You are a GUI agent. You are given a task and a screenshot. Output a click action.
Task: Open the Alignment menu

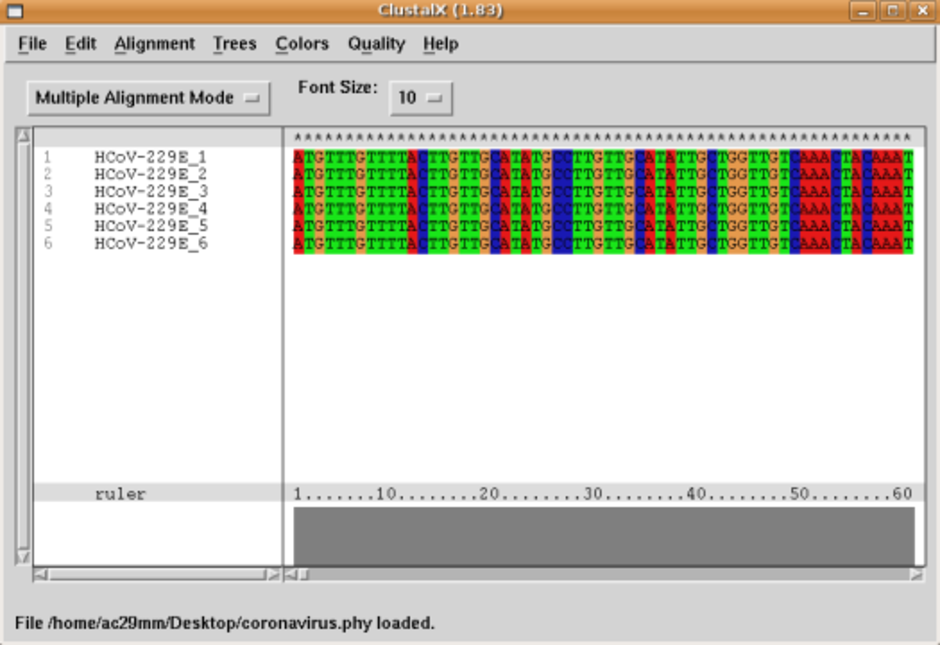coord(154,44)
